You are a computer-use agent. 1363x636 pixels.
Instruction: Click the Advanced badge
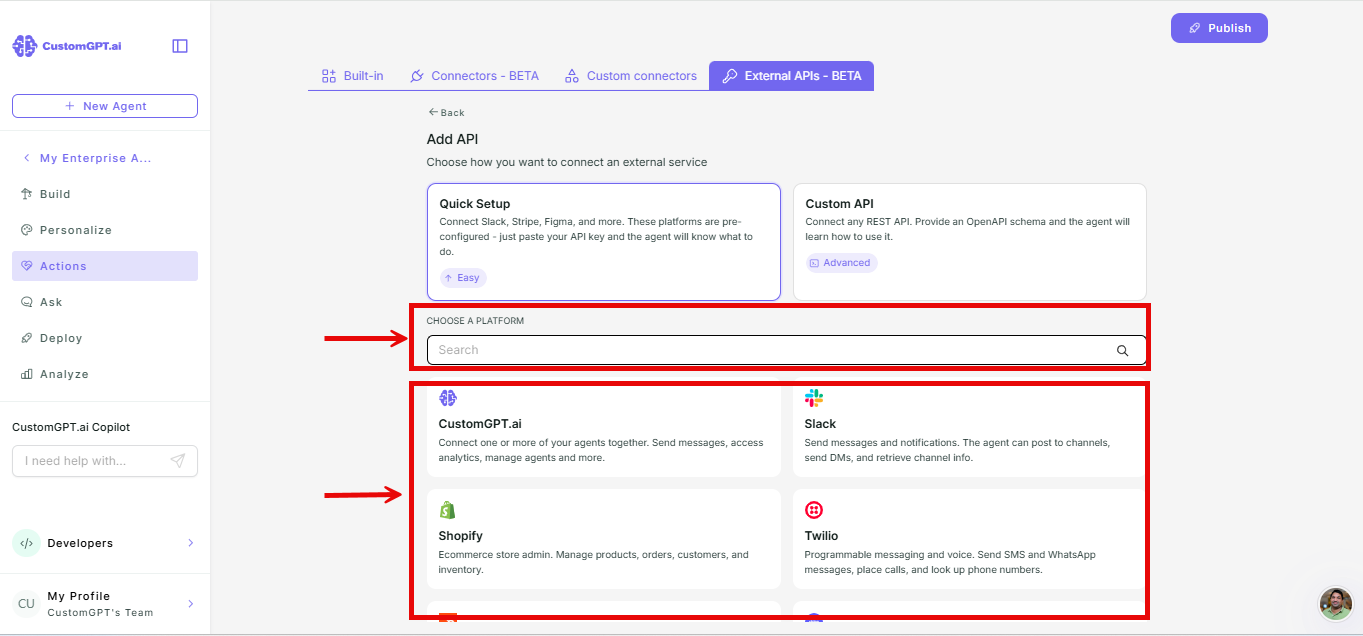pos(841,263)
